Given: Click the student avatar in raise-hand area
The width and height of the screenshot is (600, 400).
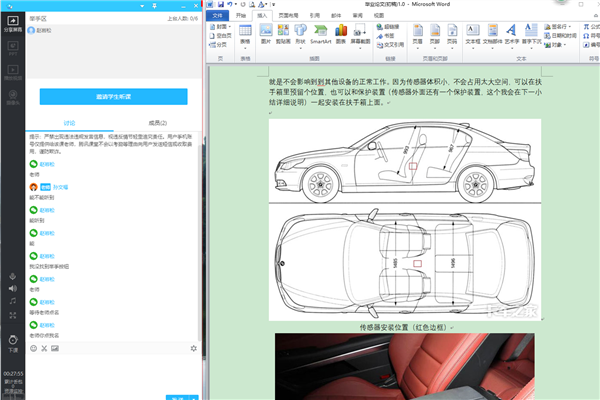Looking at the screenshot, I should click(x=31, y=30).
